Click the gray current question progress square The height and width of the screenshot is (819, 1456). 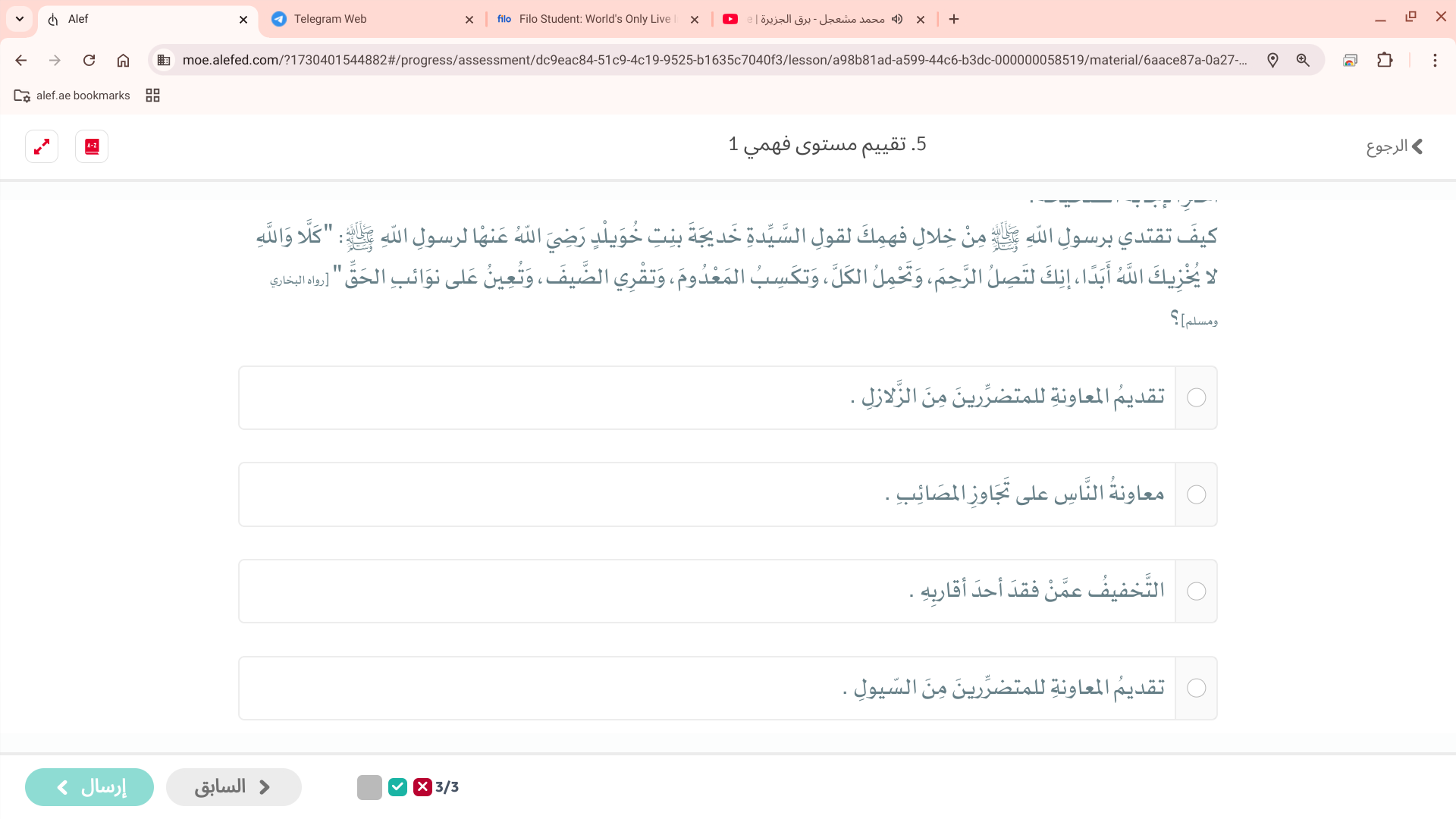[x=369, y=787]
